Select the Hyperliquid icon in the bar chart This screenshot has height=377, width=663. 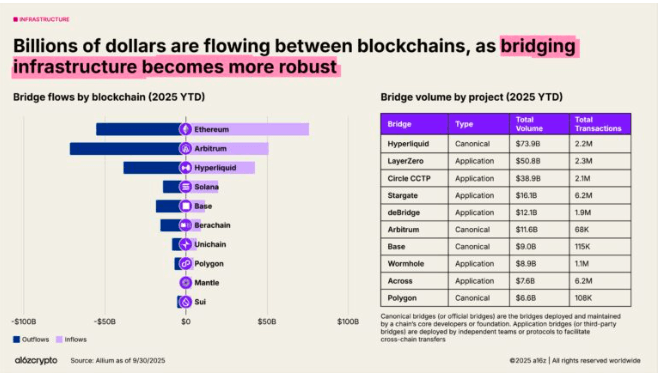pos(185,168)
